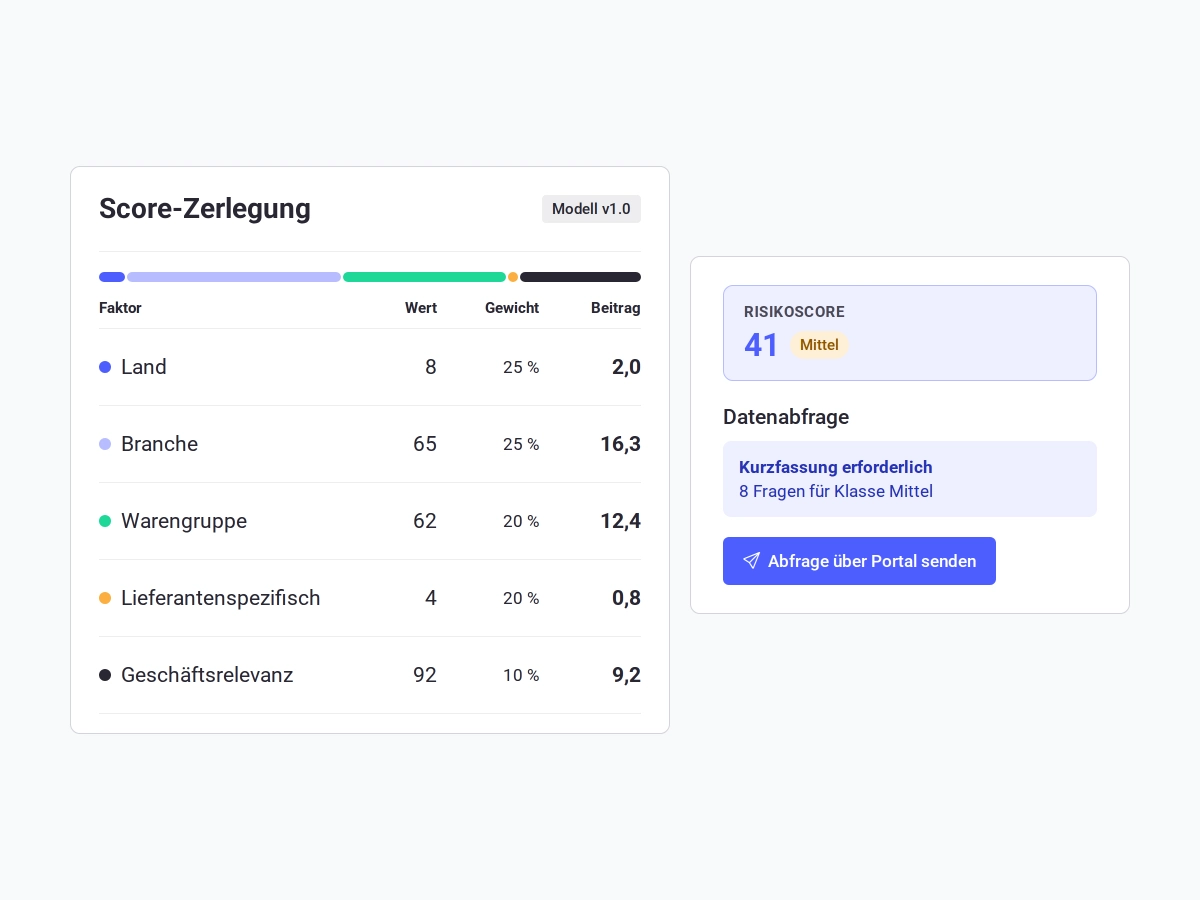Click the Beitrag column header
This screenshot has height=900, width=1200.
pos(616,308)
